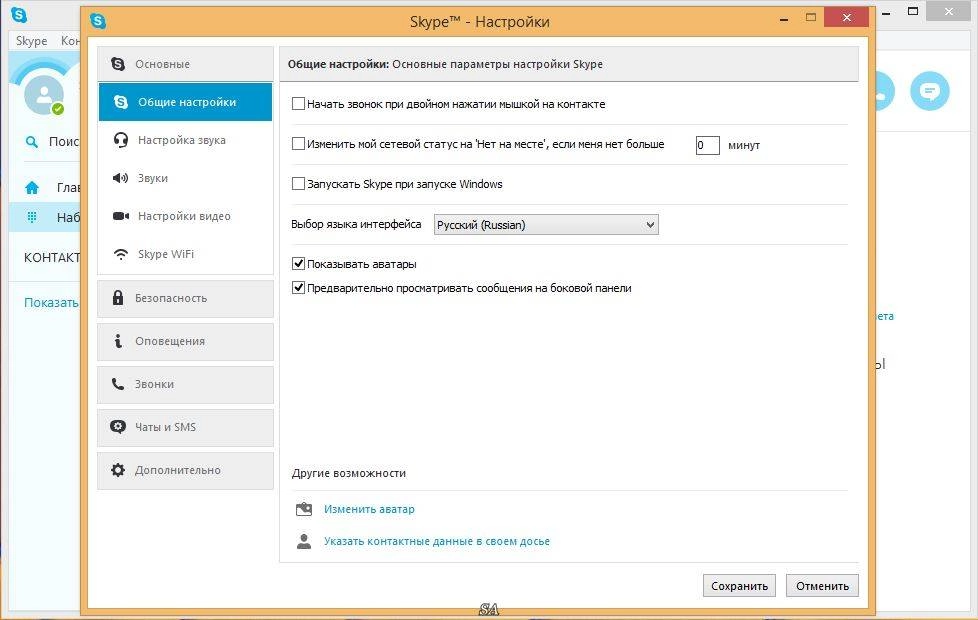This screenshot has height=620, width=978.
Task: Click the info icon beside Оповещения
Action: [x=118, y=341]
